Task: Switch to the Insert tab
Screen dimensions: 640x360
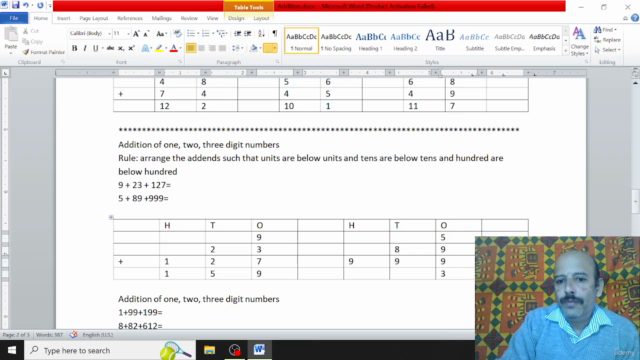Action: [x=64, y=18]
